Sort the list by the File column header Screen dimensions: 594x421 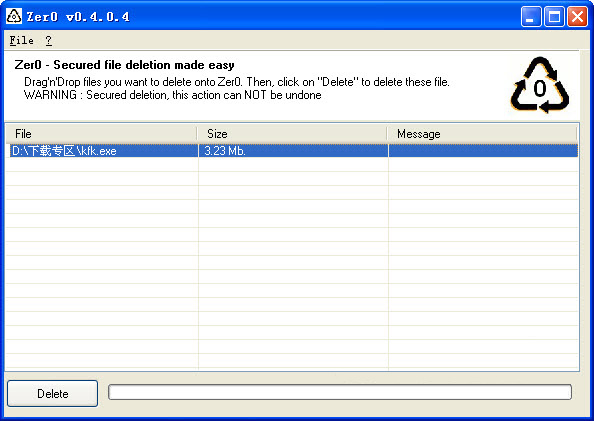click(102, 134)
